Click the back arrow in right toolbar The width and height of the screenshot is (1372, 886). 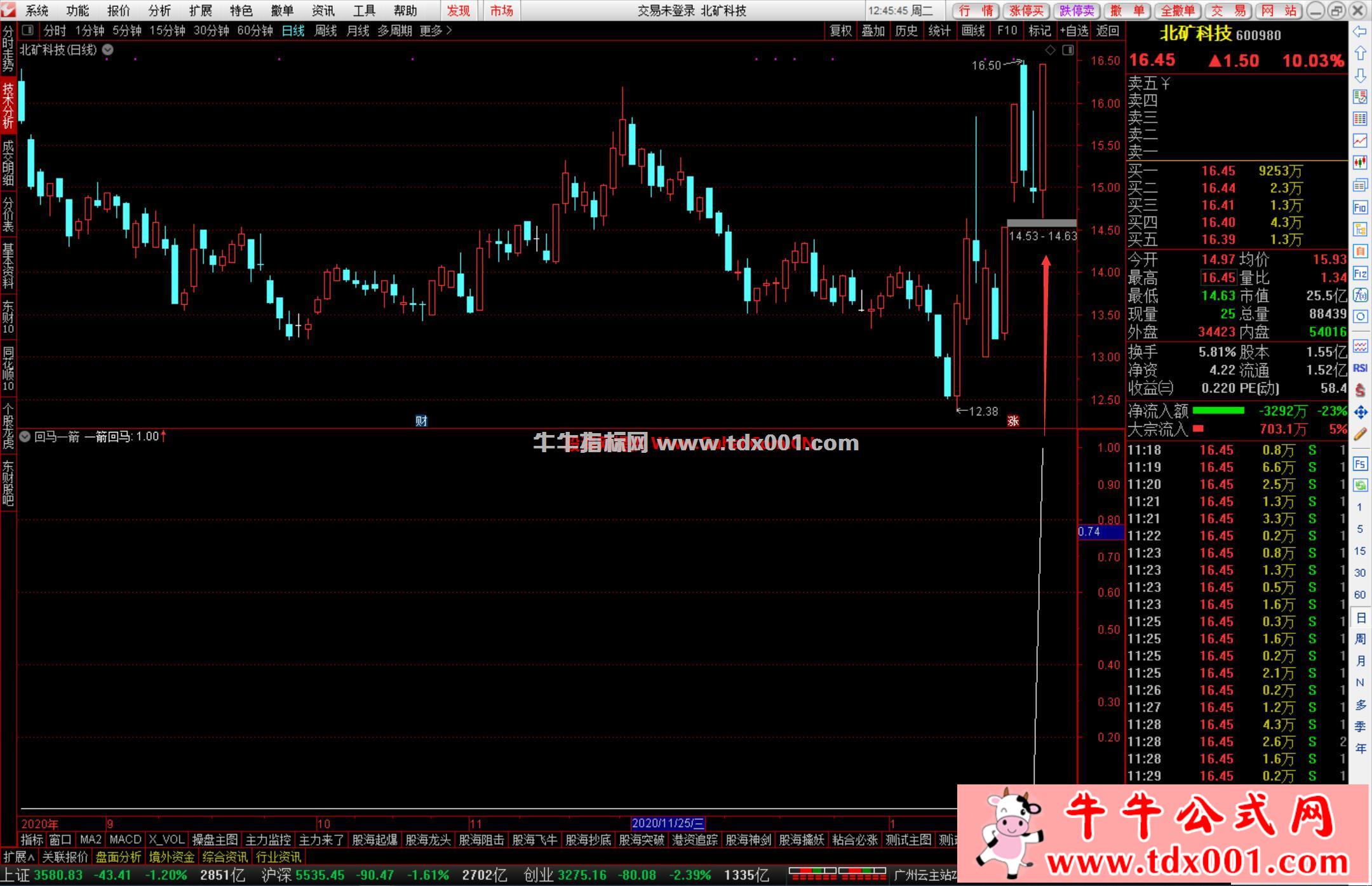[1360, 32]
